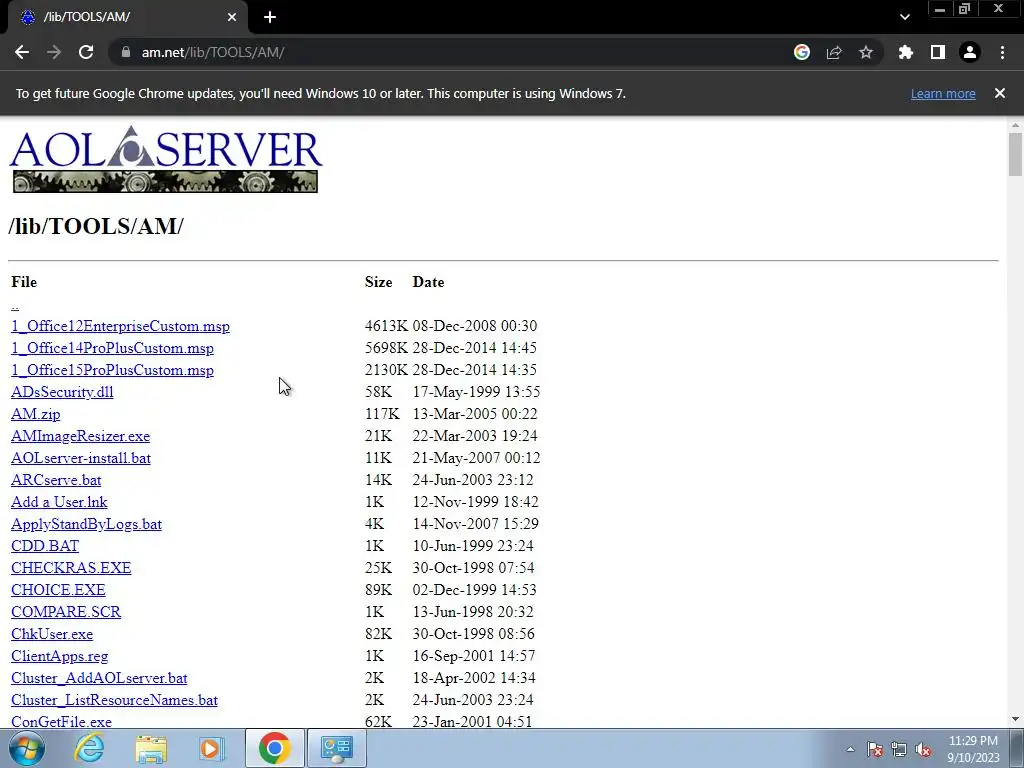Click the forward navigation arrow
1024x768 pixels.
[x=54, y=52]
